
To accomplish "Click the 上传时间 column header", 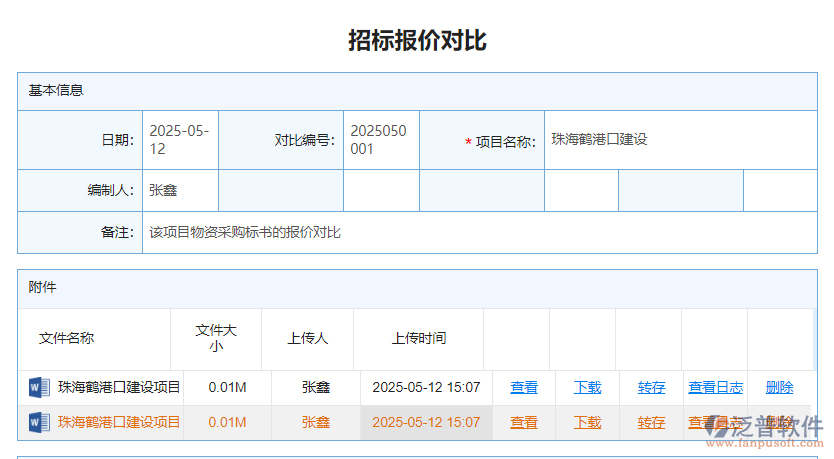I will 419,338.
